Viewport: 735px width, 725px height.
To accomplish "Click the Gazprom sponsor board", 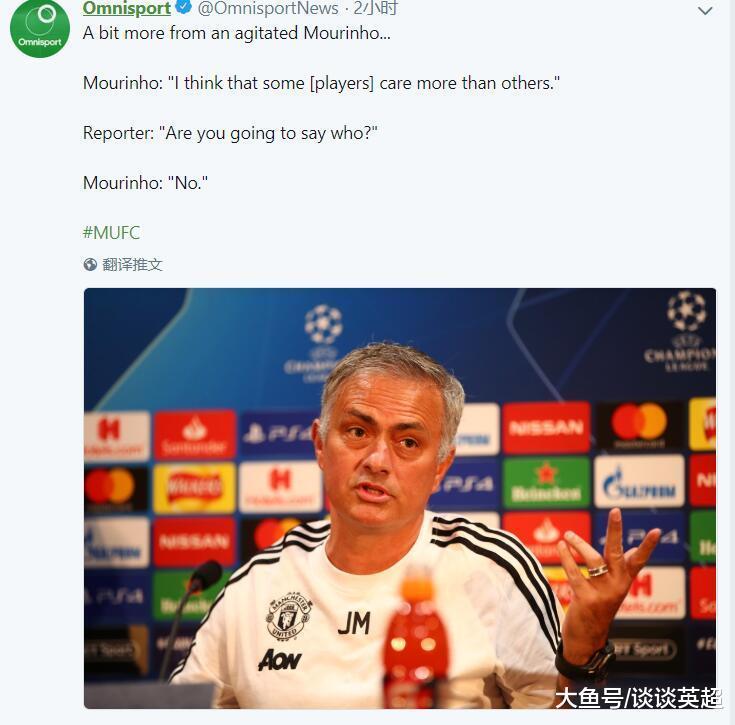I will (639, 481).
